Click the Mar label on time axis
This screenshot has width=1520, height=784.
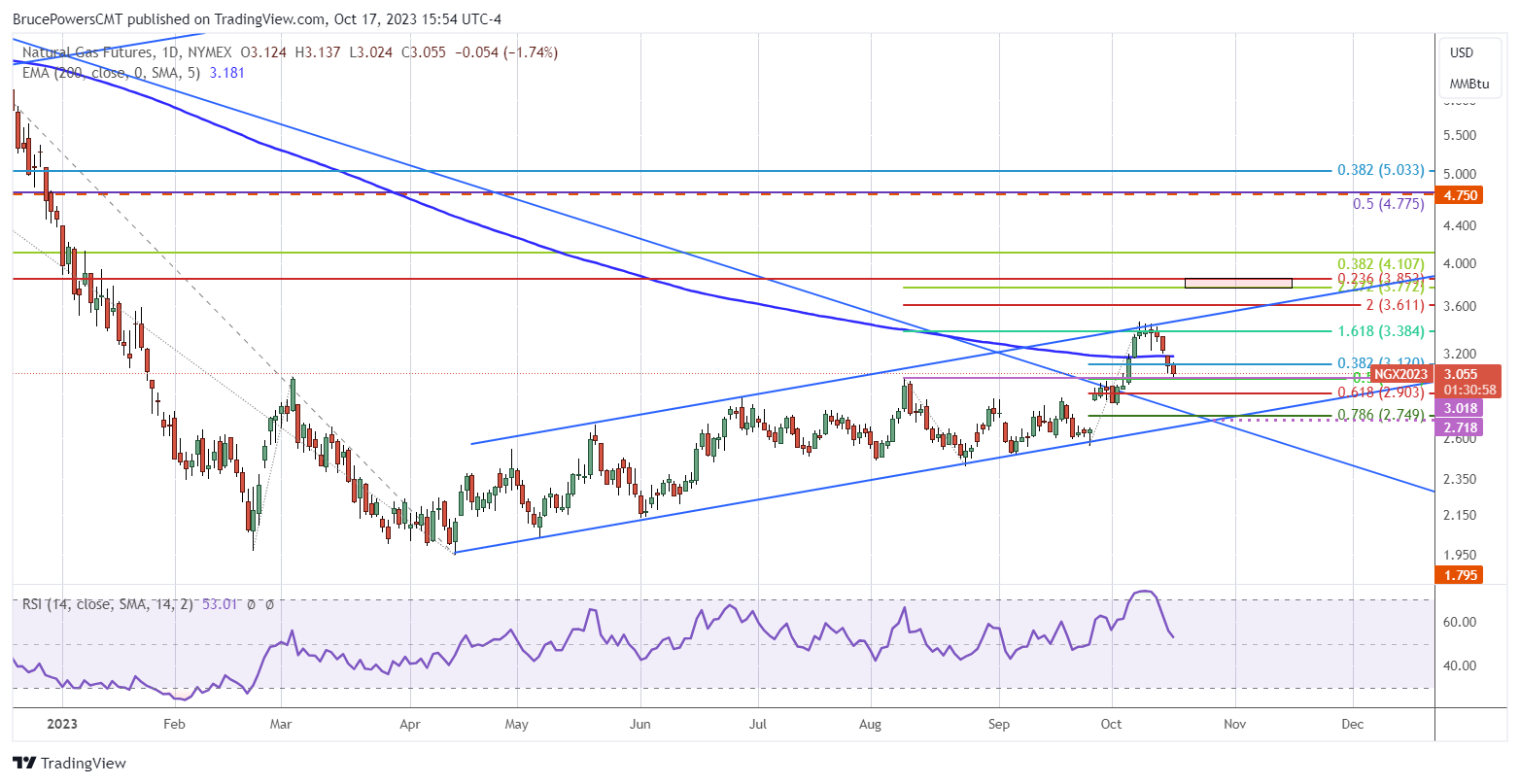tap(282, 724)
